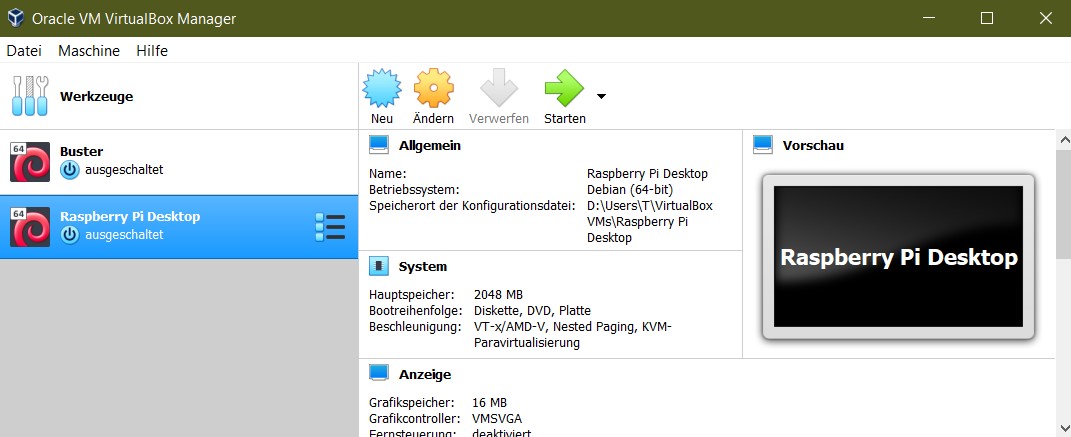1071x437 pixels.
Task: Select the Buster virtual machine
Action: 179,162
